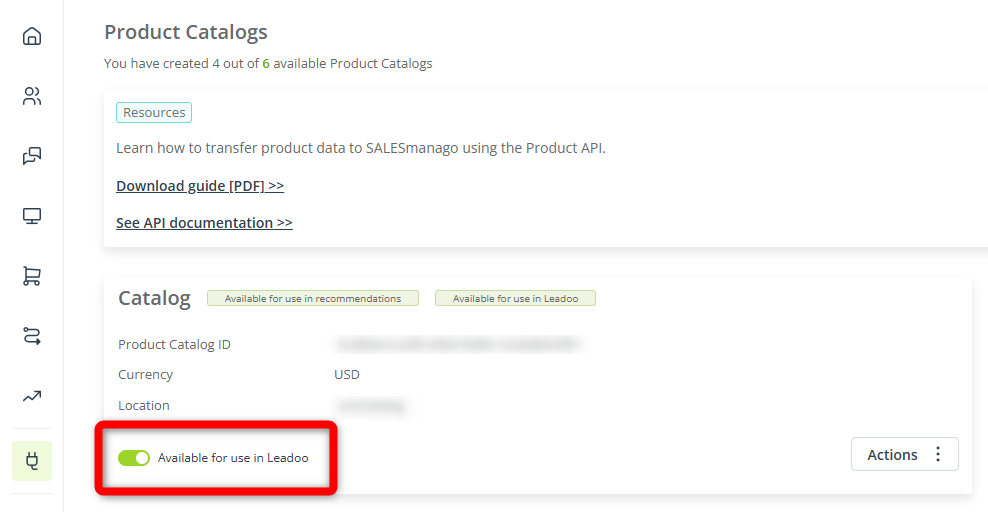Click the three-dot icon beside Actions
The height and width of the screenshot is (512, 988).
click(938, 454)
